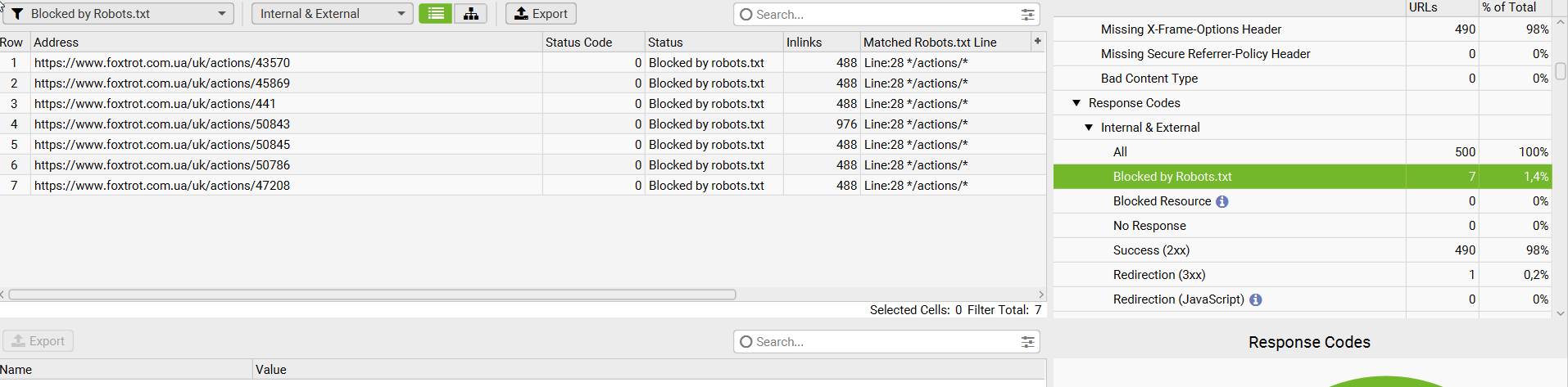This screenshot has height=387, width=1568.
Task: Open upper search filter options icon
Action: click(x=1027, y=15)
